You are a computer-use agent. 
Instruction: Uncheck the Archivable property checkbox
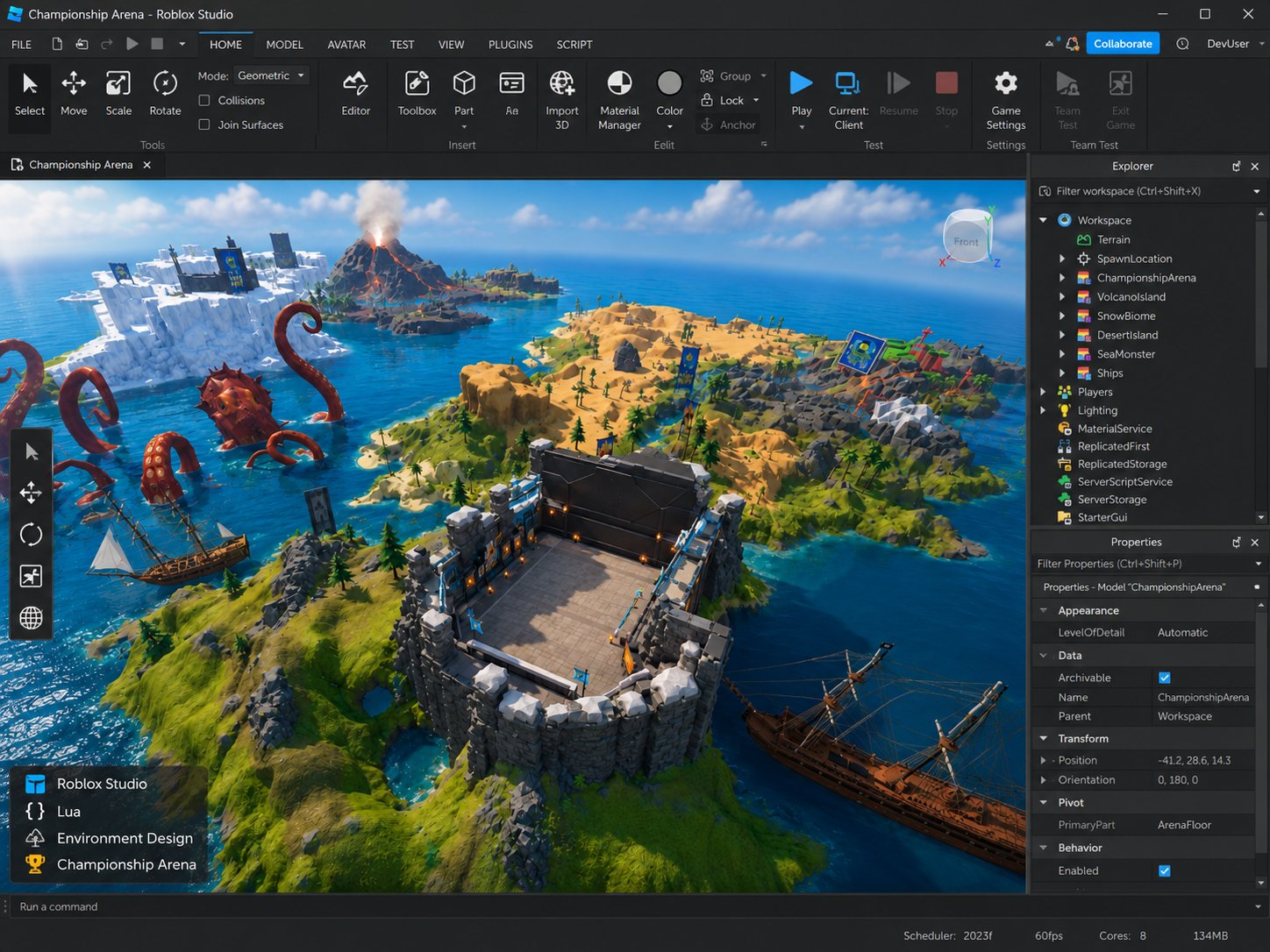[1165, 678]
